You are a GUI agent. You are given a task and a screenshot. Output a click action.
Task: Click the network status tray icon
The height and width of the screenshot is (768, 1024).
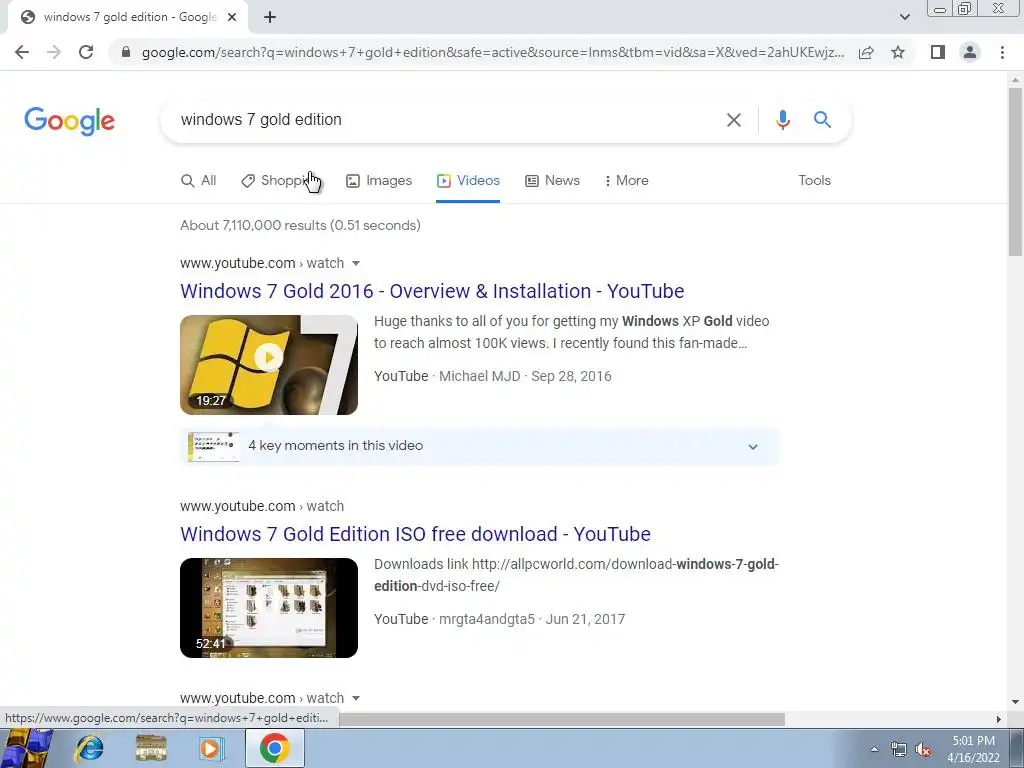(x=899, y=750)
